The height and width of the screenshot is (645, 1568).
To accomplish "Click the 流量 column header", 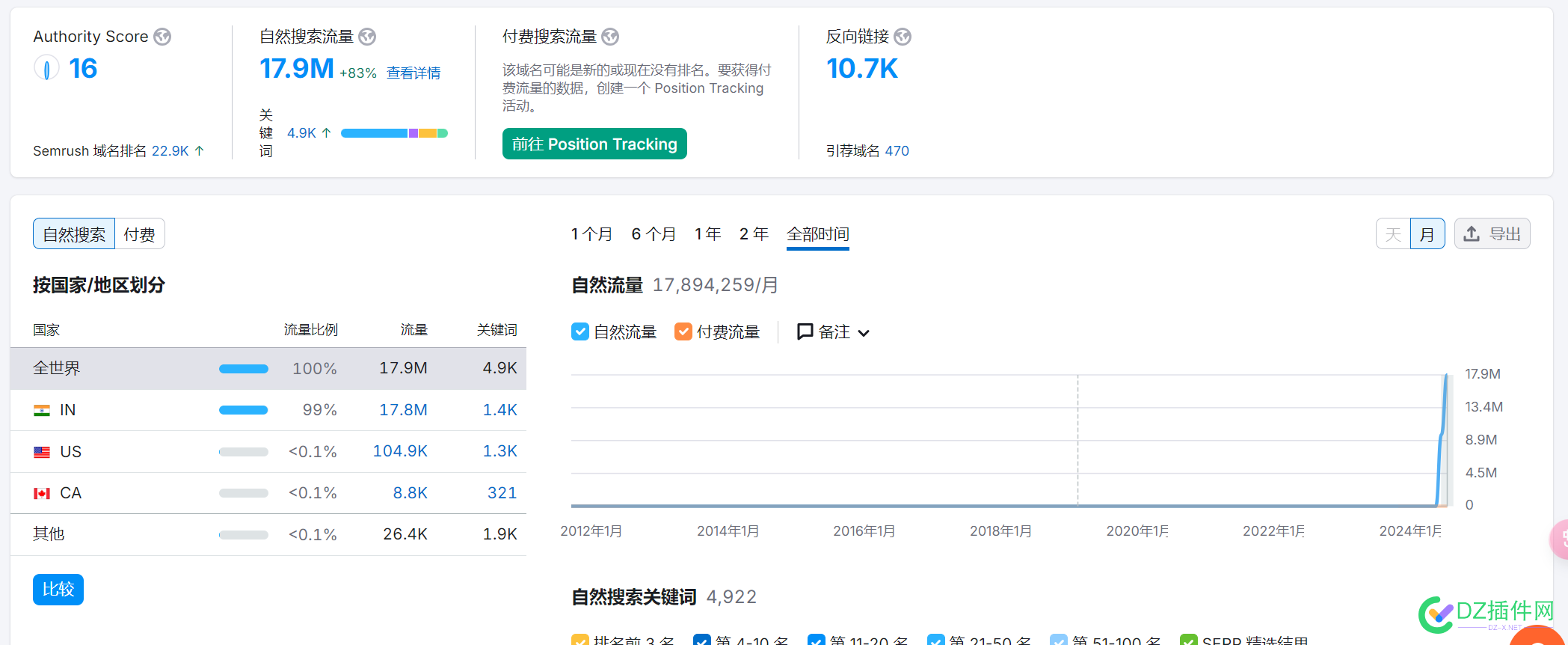I will pyautogui.click(x=413, y=330).
